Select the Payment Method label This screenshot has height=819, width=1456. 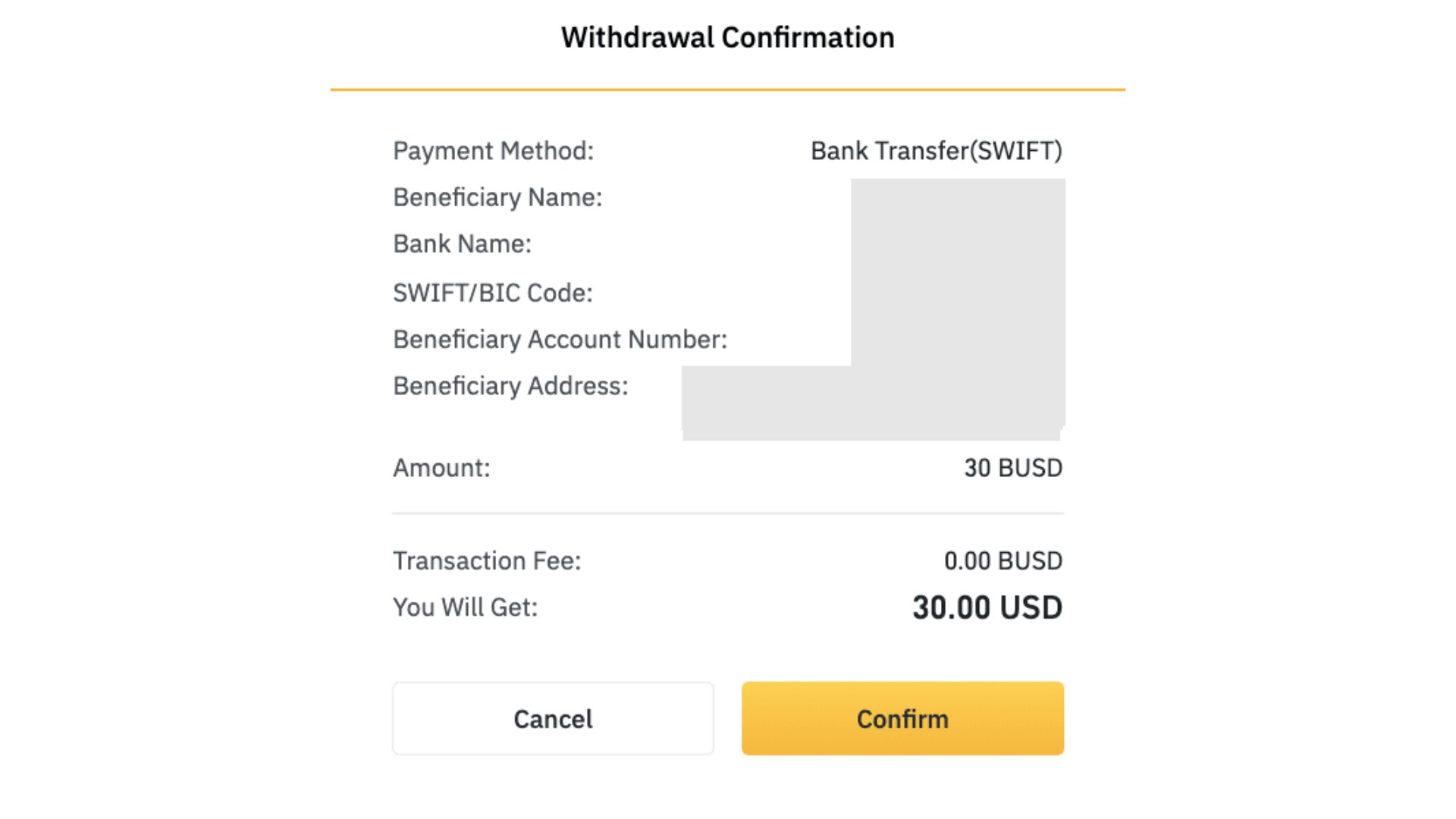coord(493,151)
